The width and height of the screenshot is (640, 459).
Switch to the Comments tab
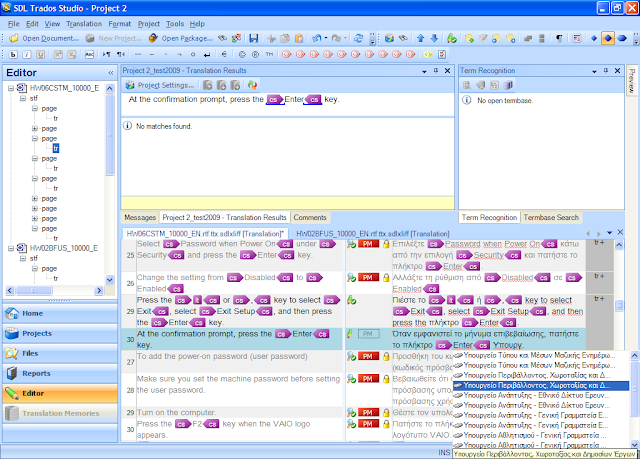click(x=310, y=217)
